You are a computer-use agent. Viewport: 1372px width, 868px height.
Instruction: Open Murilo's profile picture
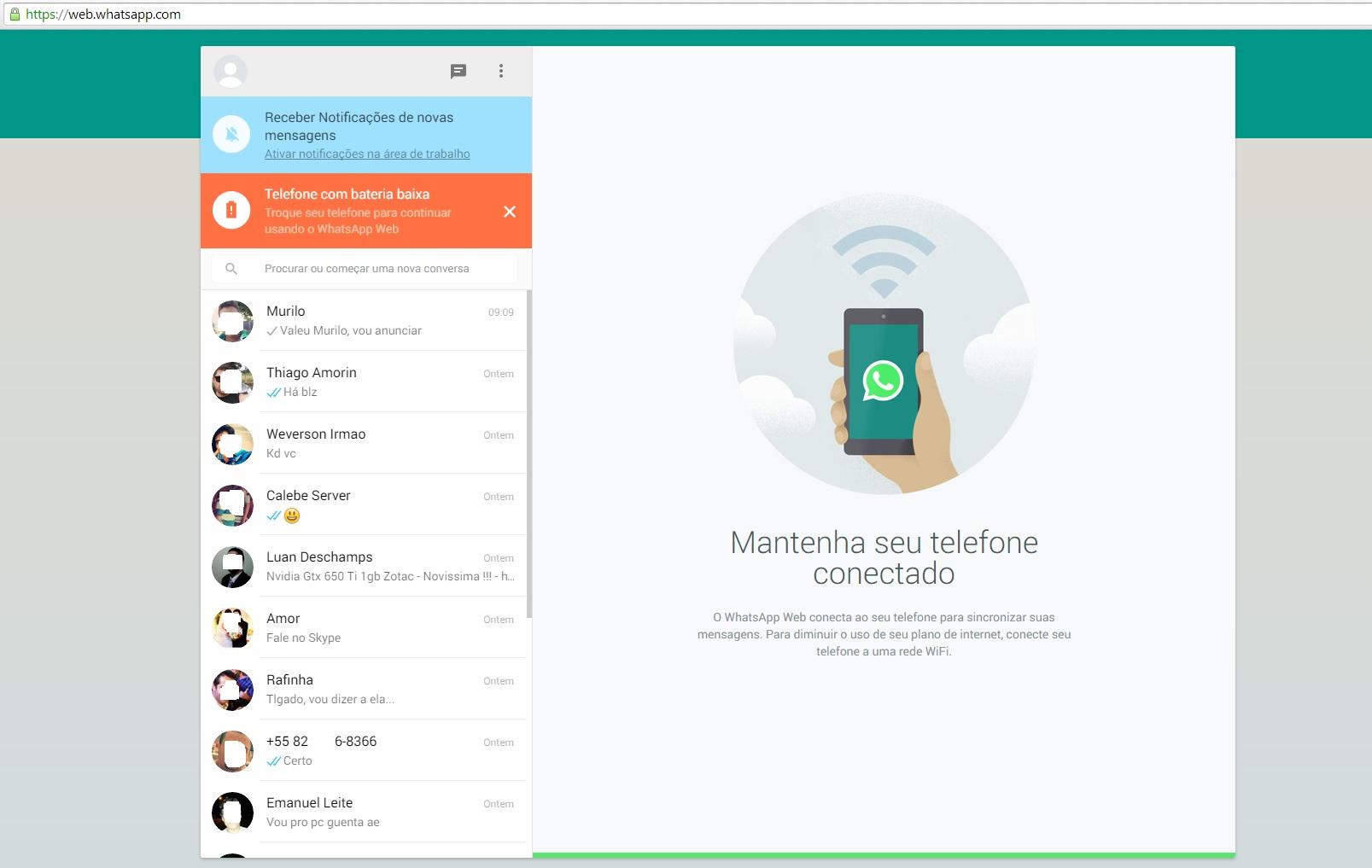coord(232,321)
